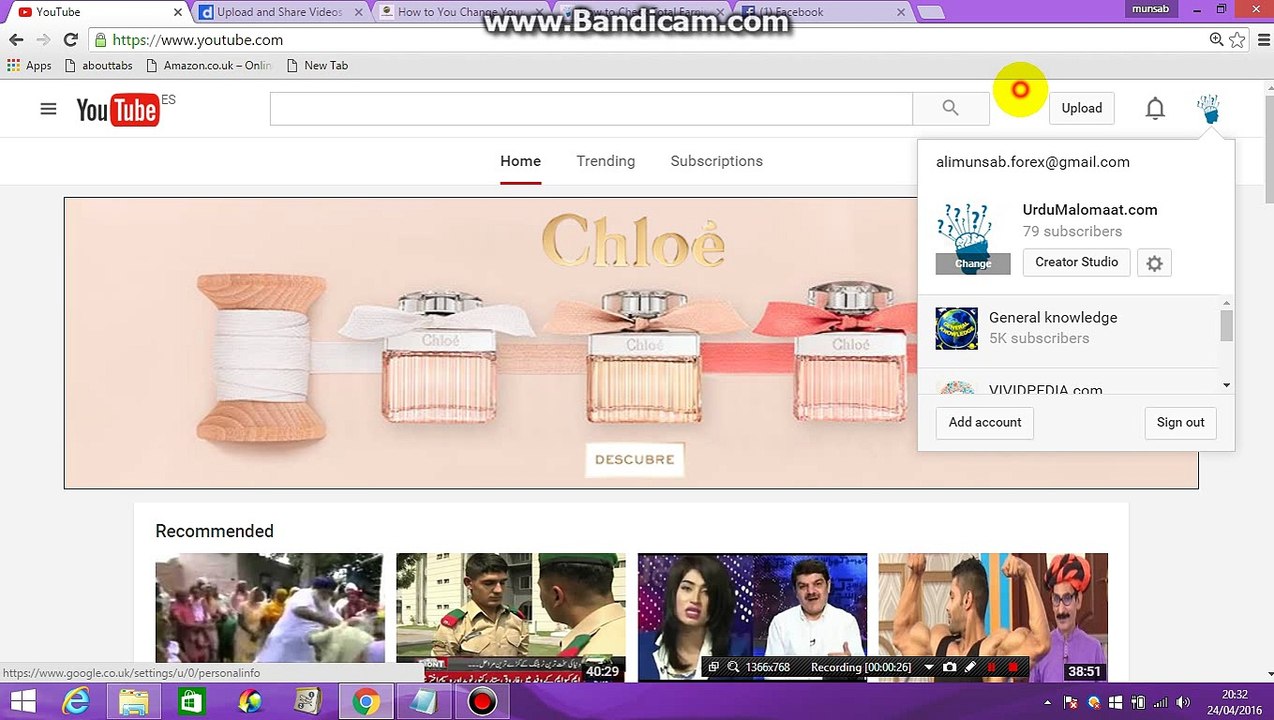Open the New Tab bookmark
Image resolution: width=1274 pixels, height=720 pixels.
317,65
